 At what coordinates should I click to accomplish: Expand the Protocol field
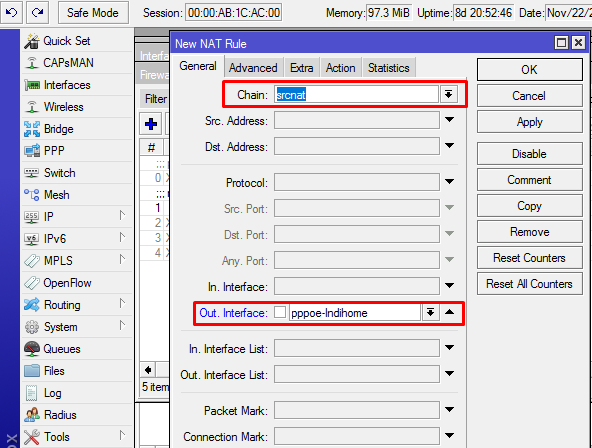[x=449, y=182]
